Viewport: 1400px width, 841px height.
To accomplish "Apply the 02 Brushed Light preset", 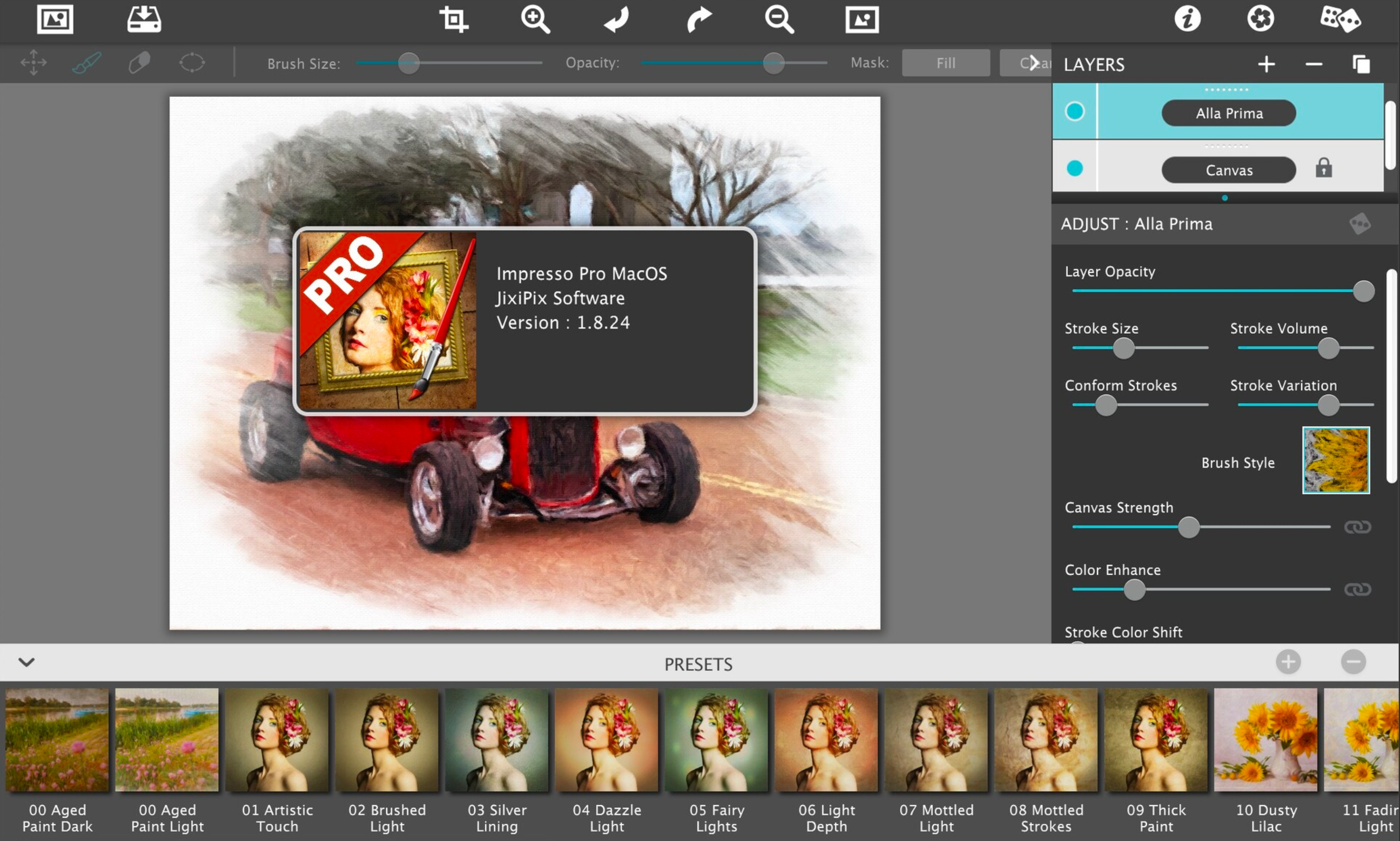I will (x=387, y=739).
